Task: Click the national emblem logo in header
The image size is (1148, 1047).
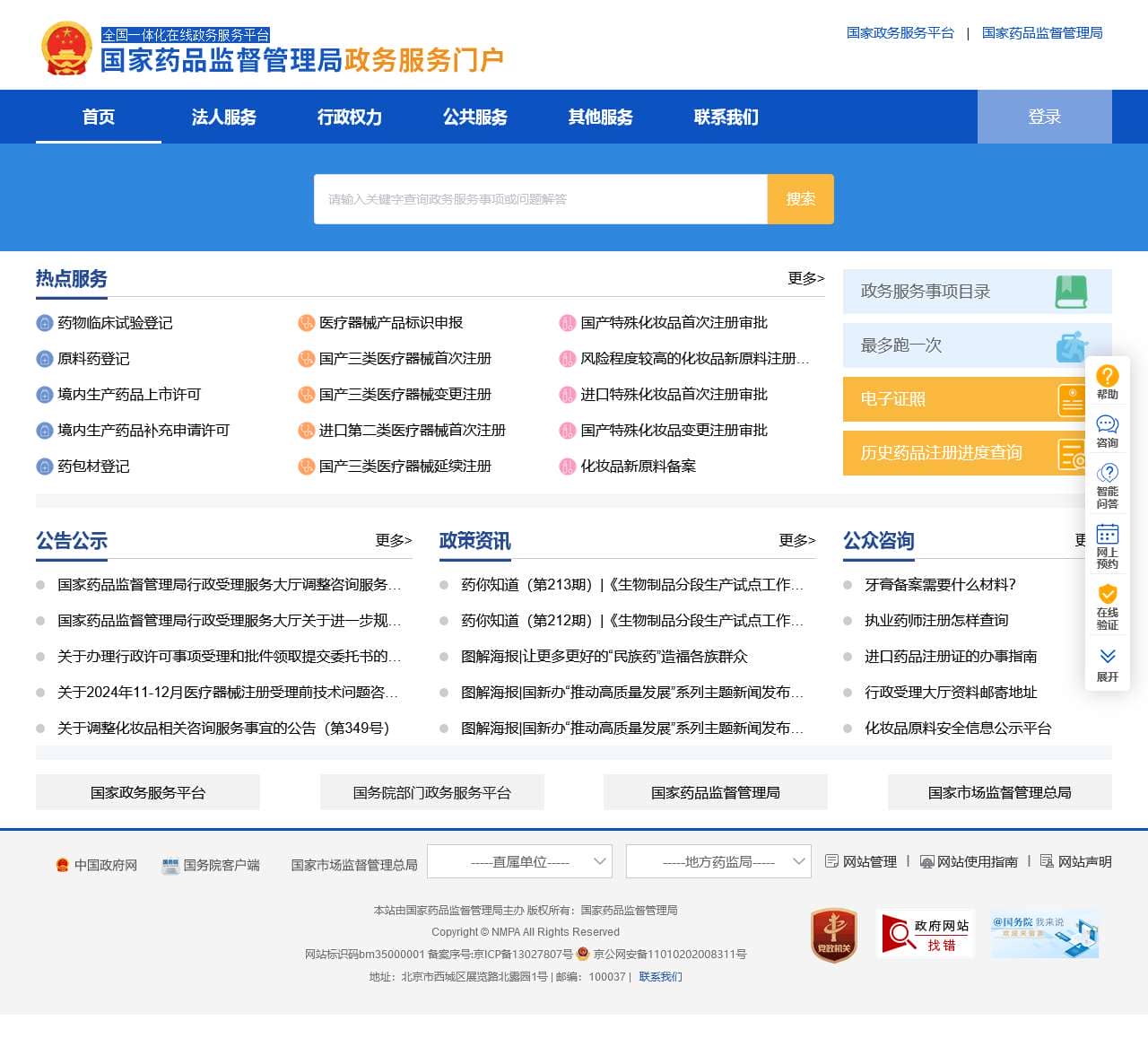Action: pyautogui.click(x=67, y=48)
